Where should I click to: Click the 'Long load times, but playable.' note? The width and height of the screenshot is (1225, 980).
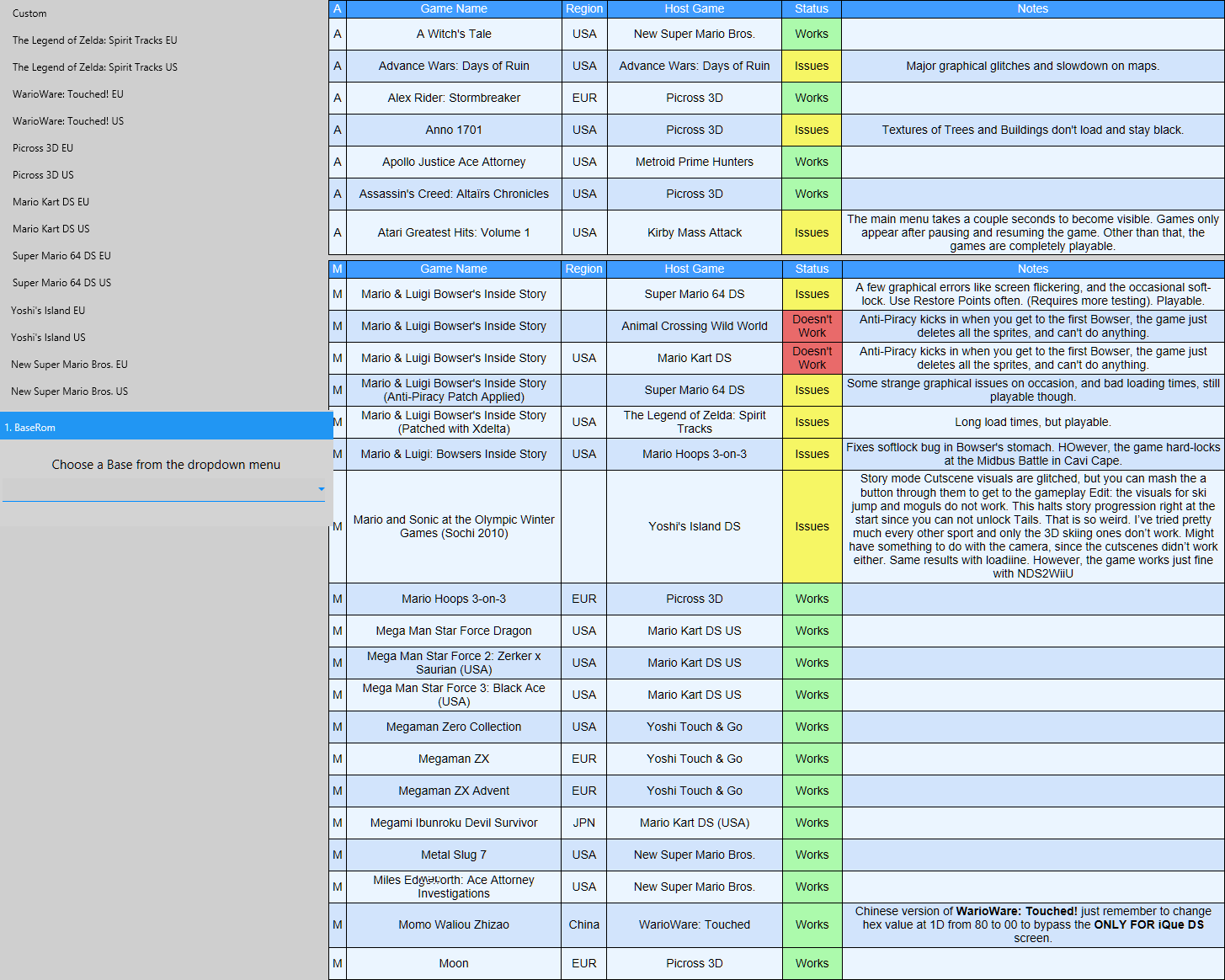pos(1033,423)
